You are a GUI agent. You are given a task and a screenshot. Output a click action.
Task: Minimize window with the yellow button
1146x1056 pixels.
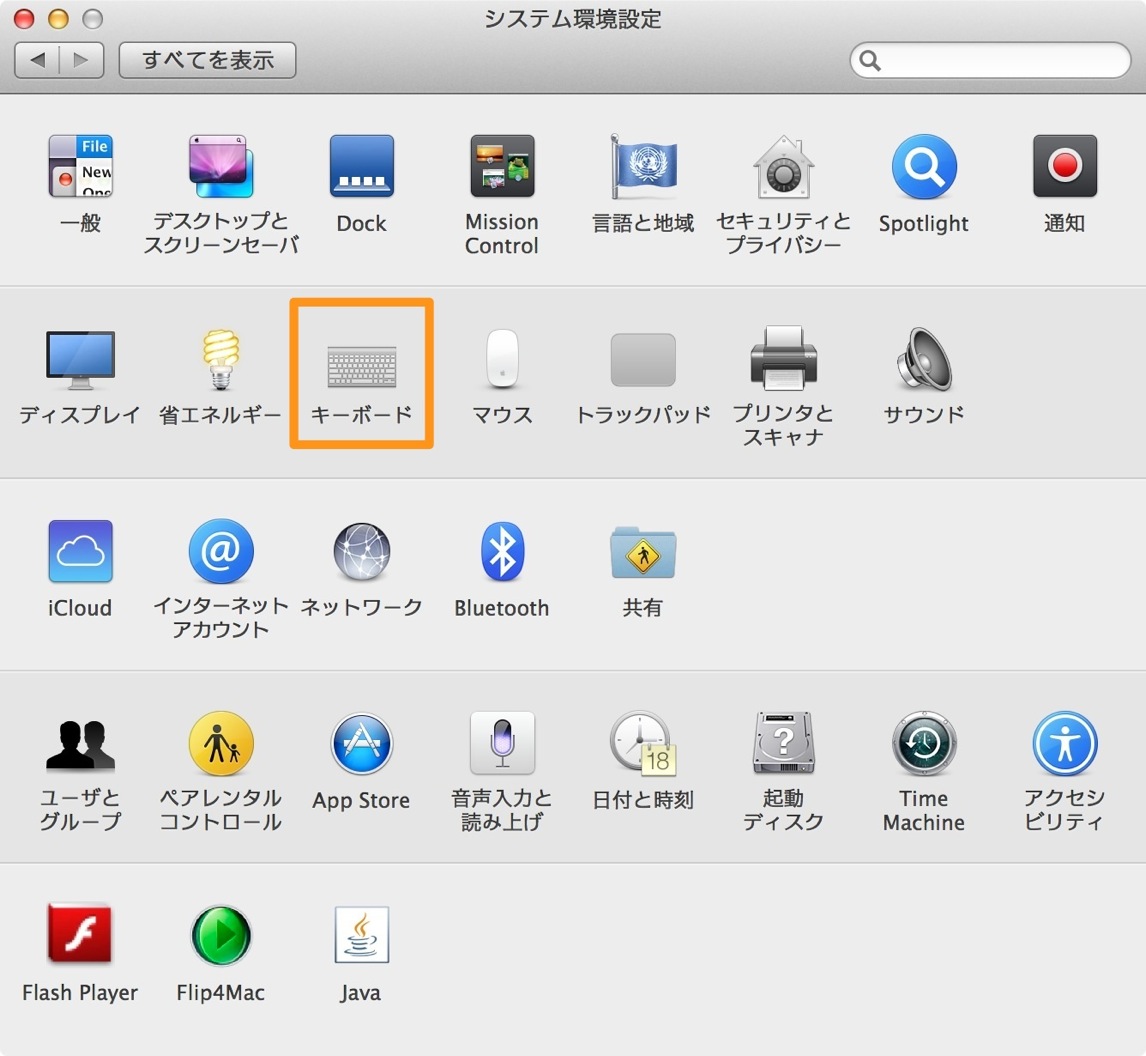(58, 18)
